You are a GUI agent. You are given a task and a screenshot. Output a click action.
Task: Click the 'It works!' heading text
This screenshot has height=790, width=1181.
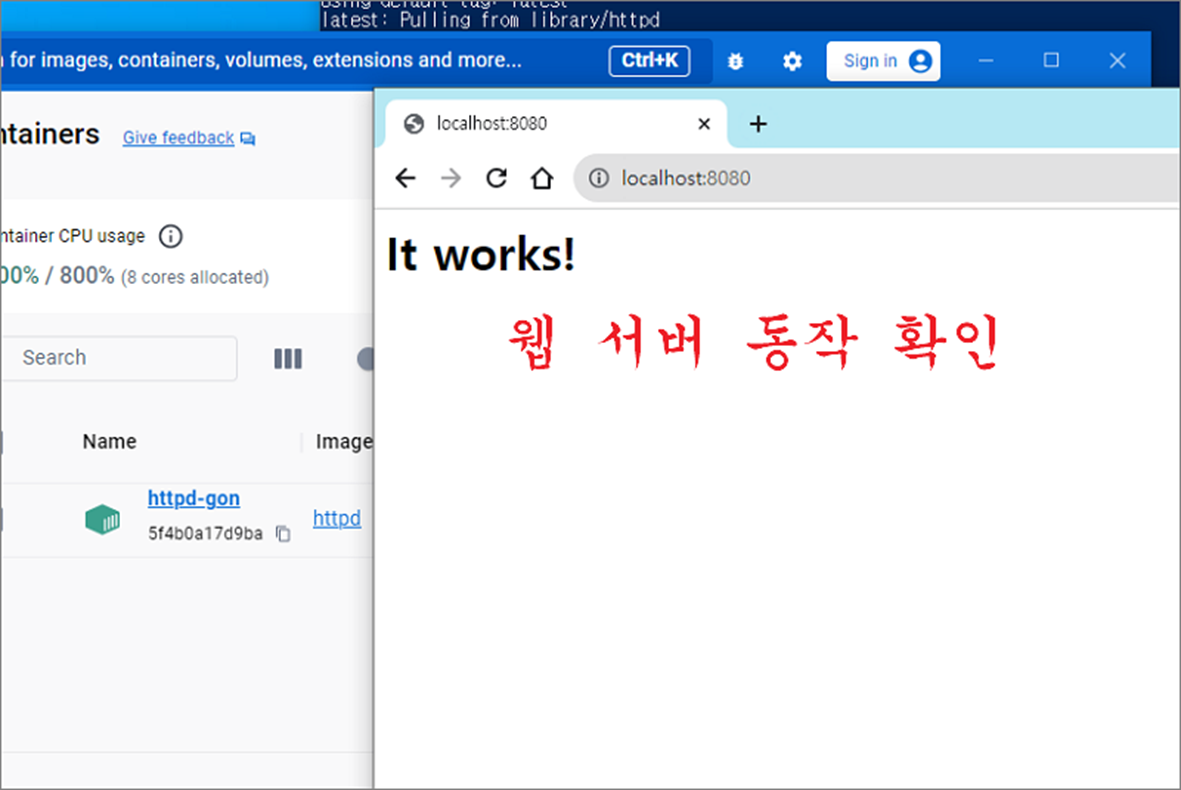tap(481, 255)
